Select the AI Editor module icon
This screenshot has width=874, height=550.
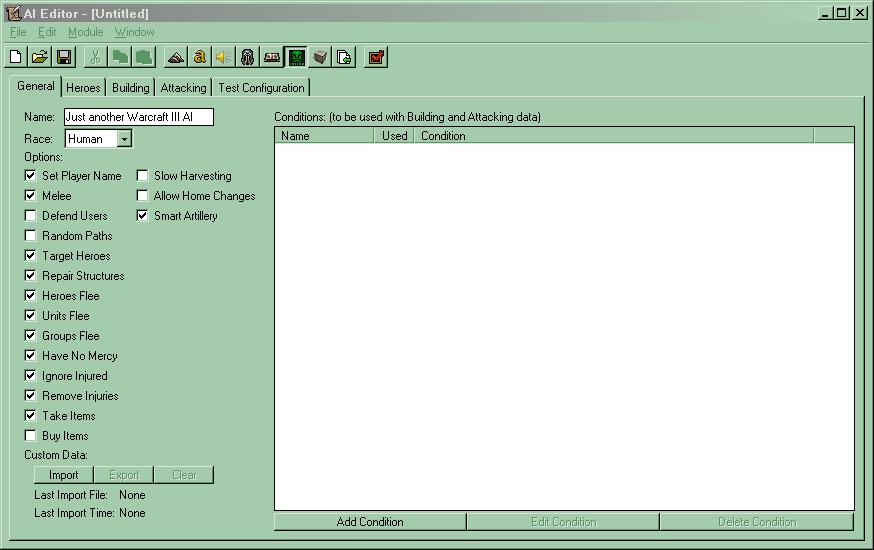(x=296, y=57)
